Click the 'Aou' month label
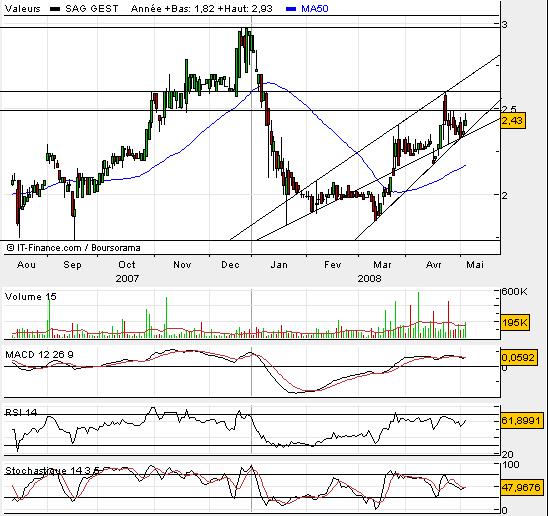The height and width of the screenshot is (516, 549). click(26, 265)
